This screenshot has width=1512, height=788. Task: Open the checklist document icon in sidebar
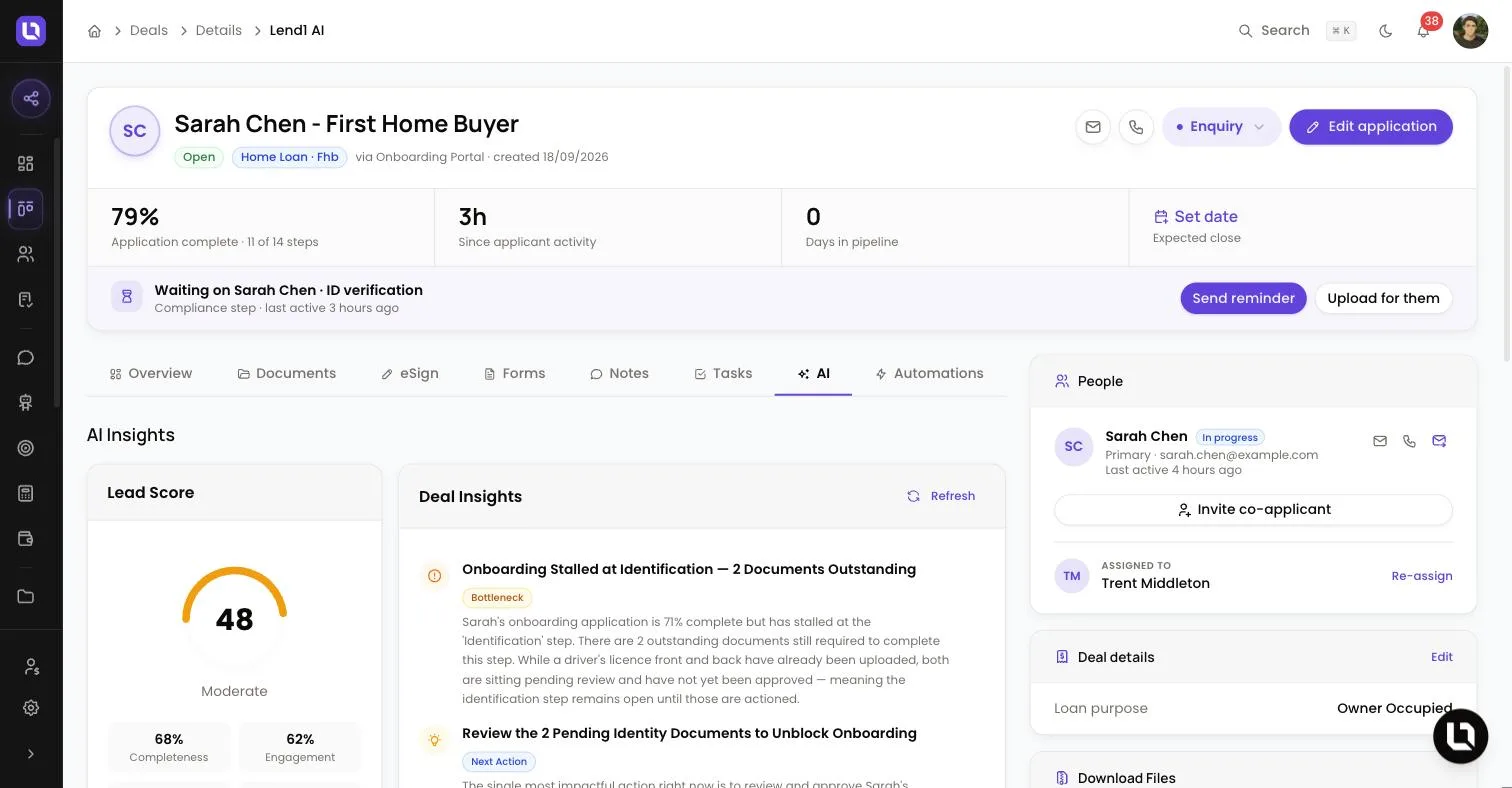[26, 299]
